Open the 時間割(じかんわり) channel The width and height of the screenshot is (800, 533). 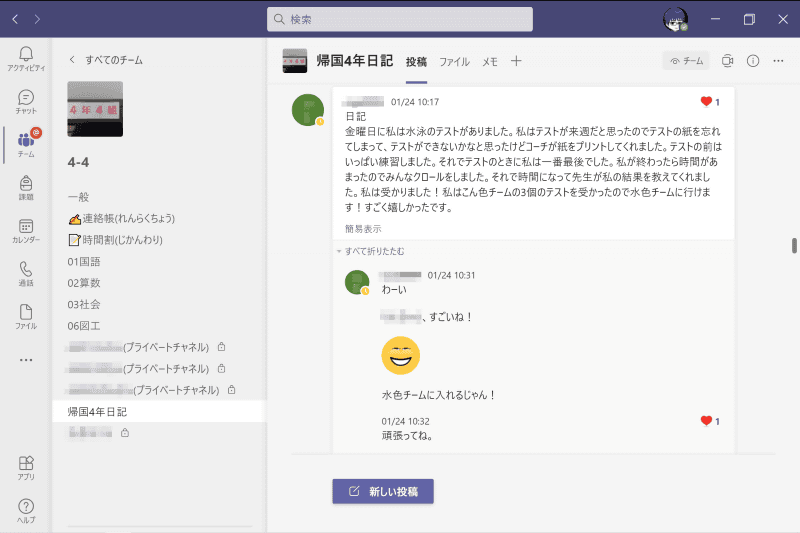pos(159,240)
